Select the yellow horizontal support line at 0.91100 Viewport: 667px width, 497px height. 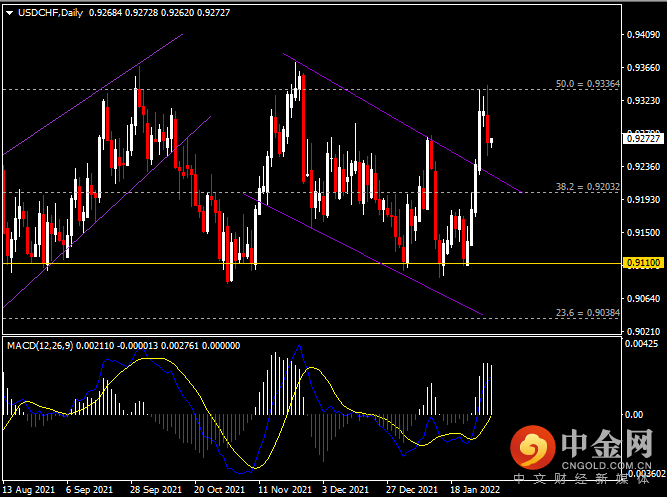(312, 263)
